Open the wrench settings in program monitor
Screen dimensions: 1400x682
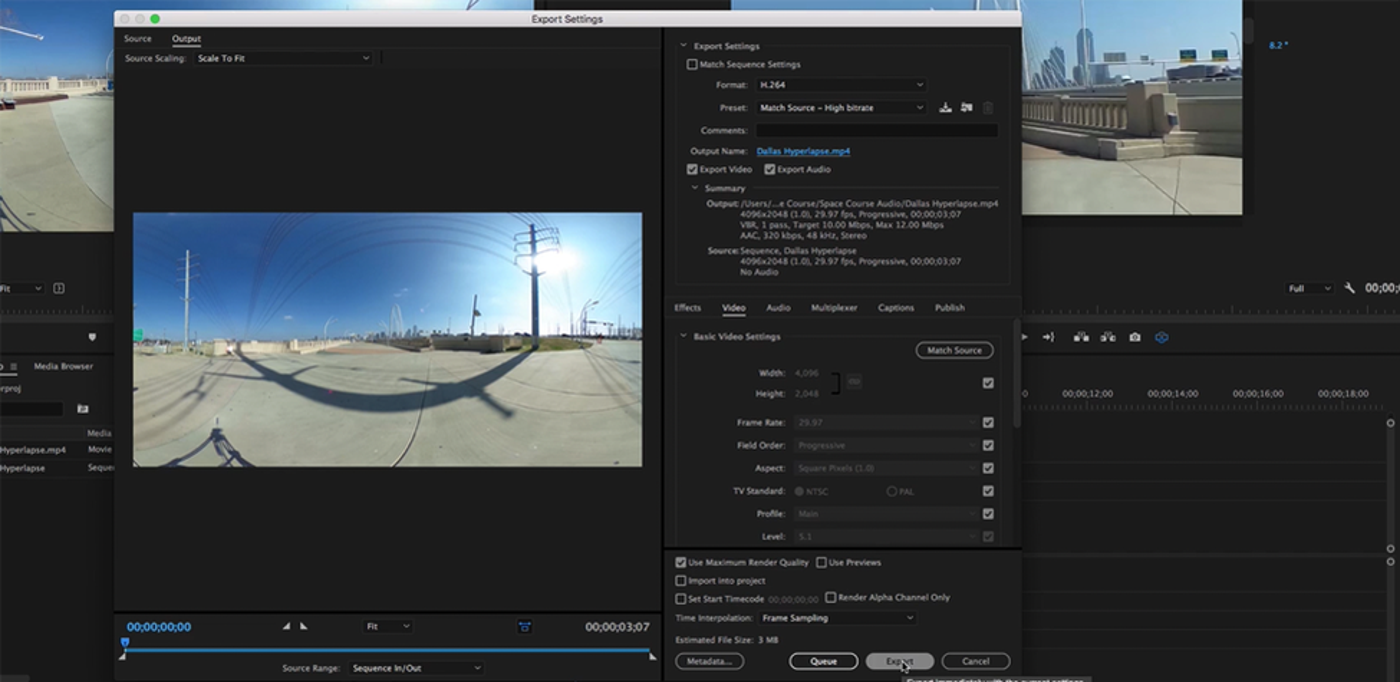[1349, 289]
